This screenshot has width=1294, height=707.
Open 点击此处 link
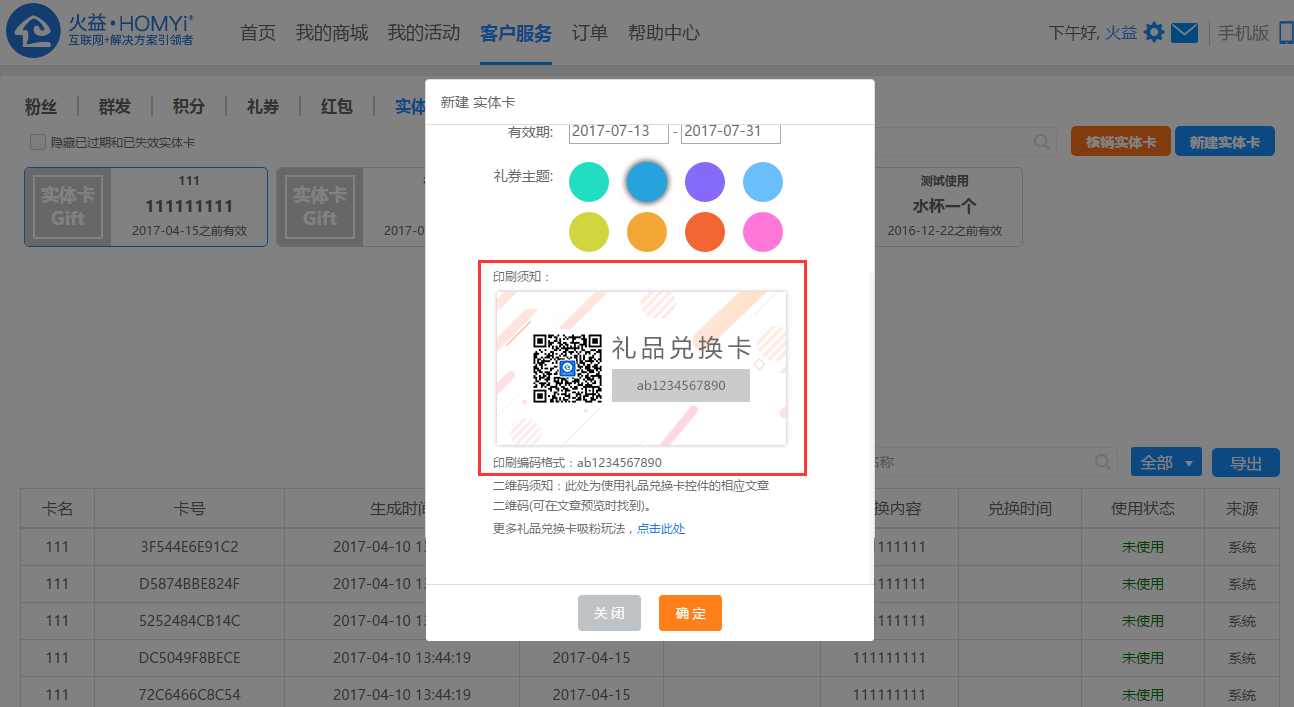[x=661, y=529]
